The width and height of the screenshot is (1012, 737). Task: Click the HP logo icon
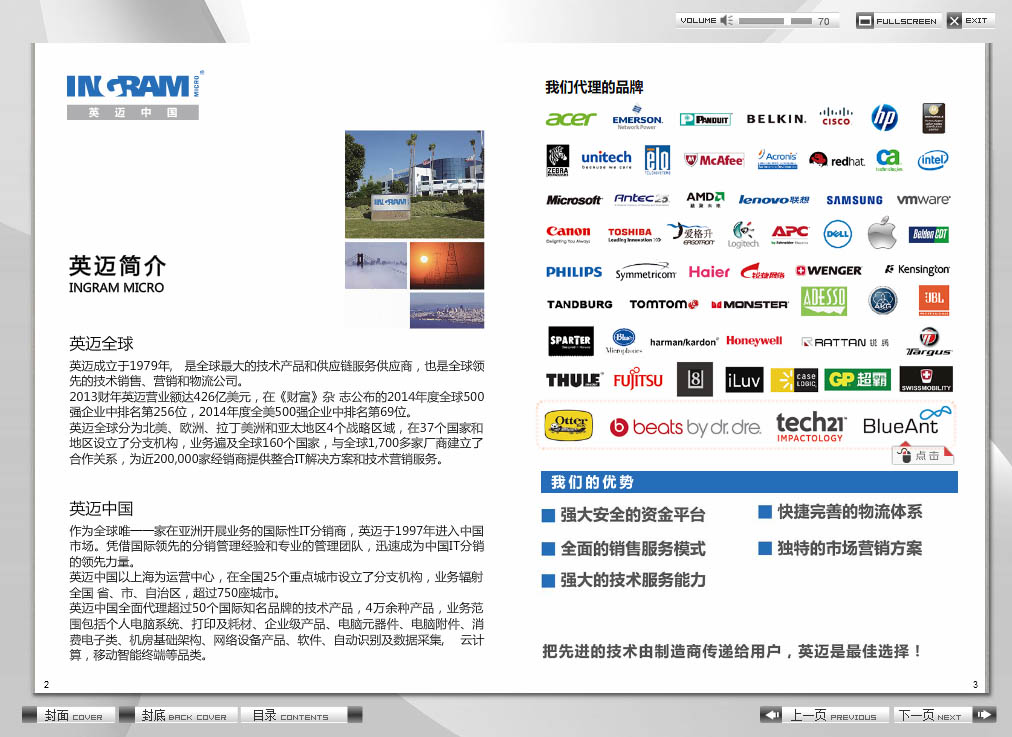click(884, 119)
